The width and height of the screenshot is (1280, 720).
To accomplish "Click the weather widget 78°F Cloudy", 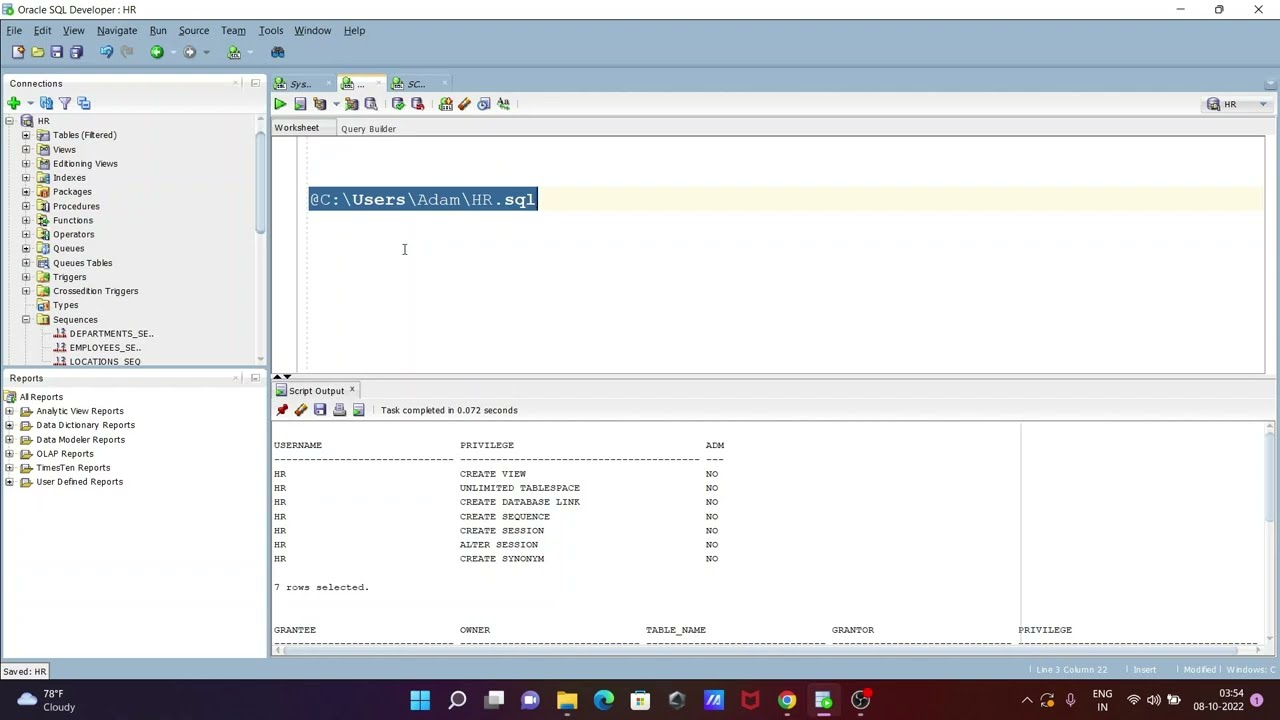I will point(45,700).
